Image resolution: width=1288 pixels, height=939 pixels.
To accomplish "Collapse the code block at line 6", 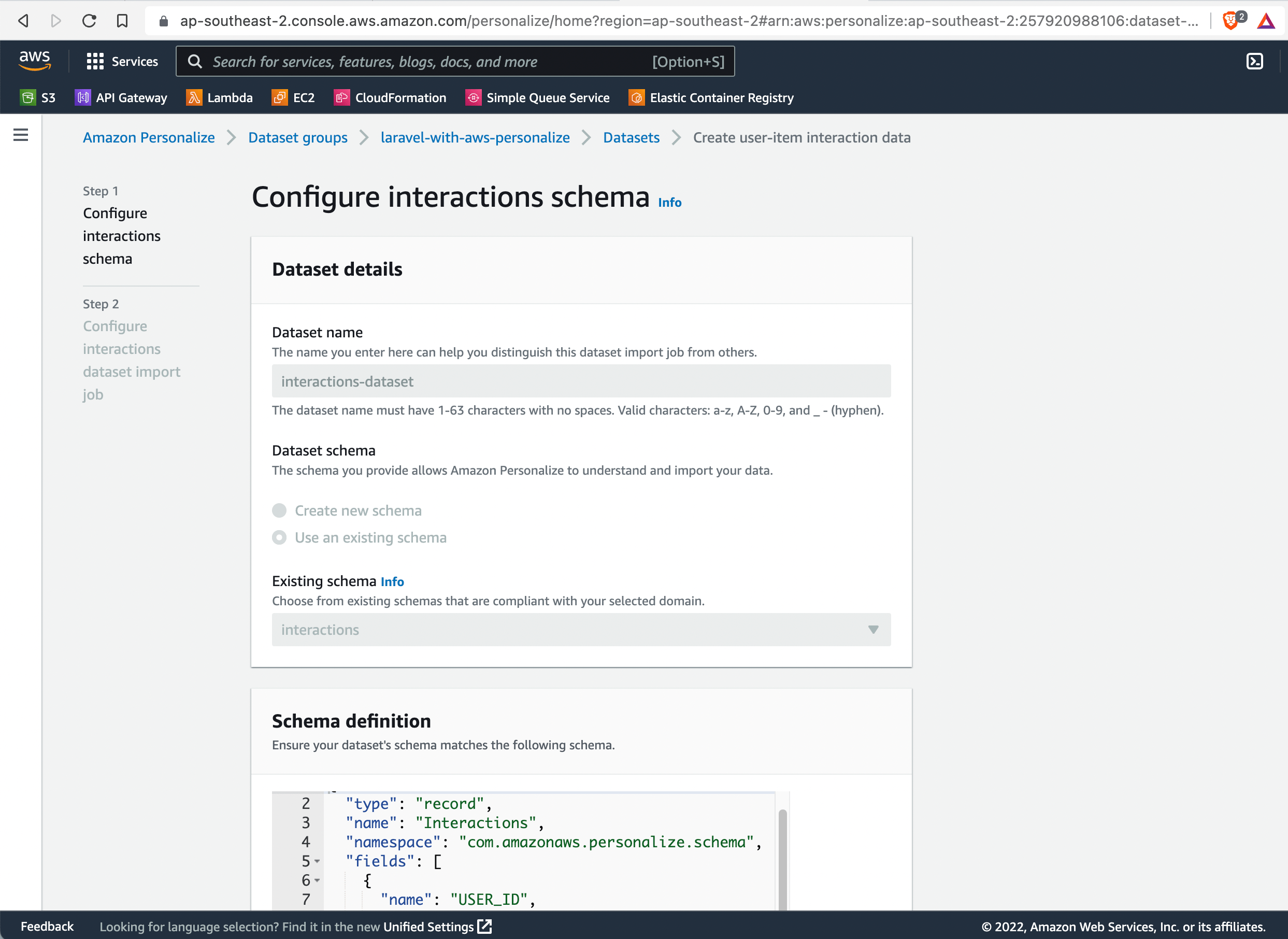I will click(317, 881).
